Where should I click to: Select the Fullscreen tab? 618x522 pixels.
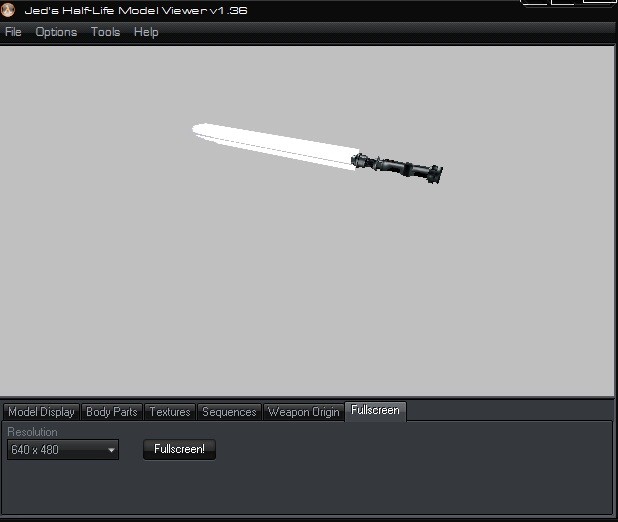tap(375, 411)
